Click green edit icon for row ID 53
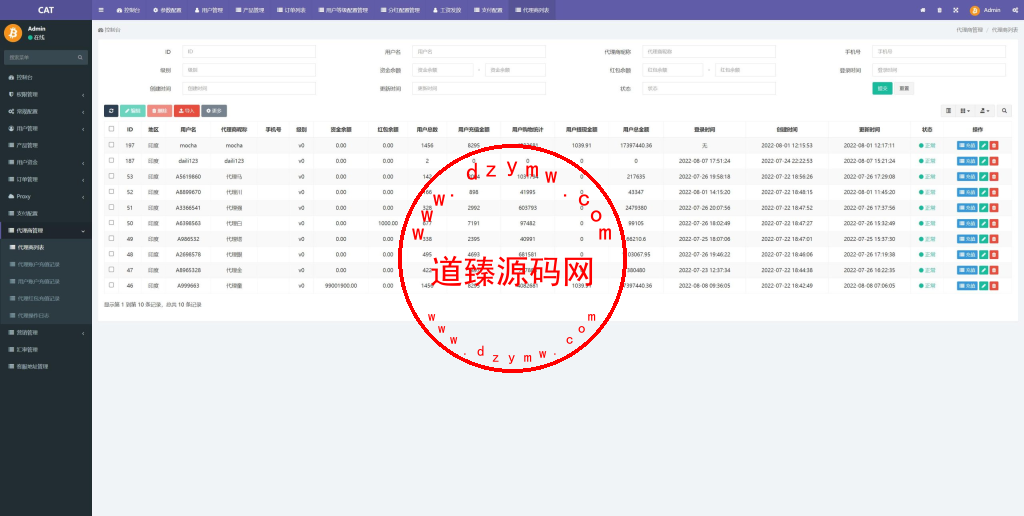This screenshot has height=516, width=1024. pyautogui.click(x=984, y=177)
